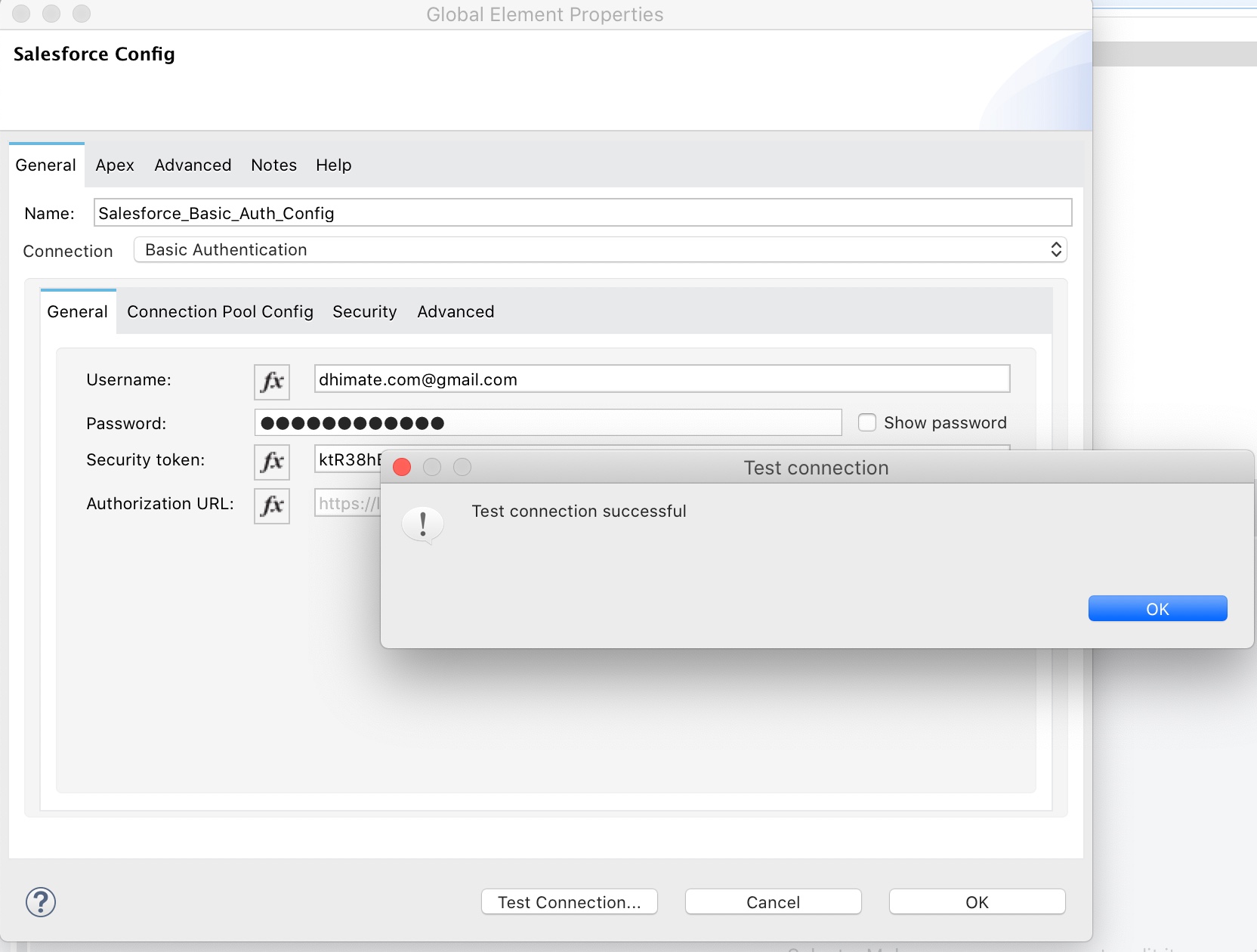
Task: Click the Password input field
Action: pyautogui.click(x=548, y=423)
